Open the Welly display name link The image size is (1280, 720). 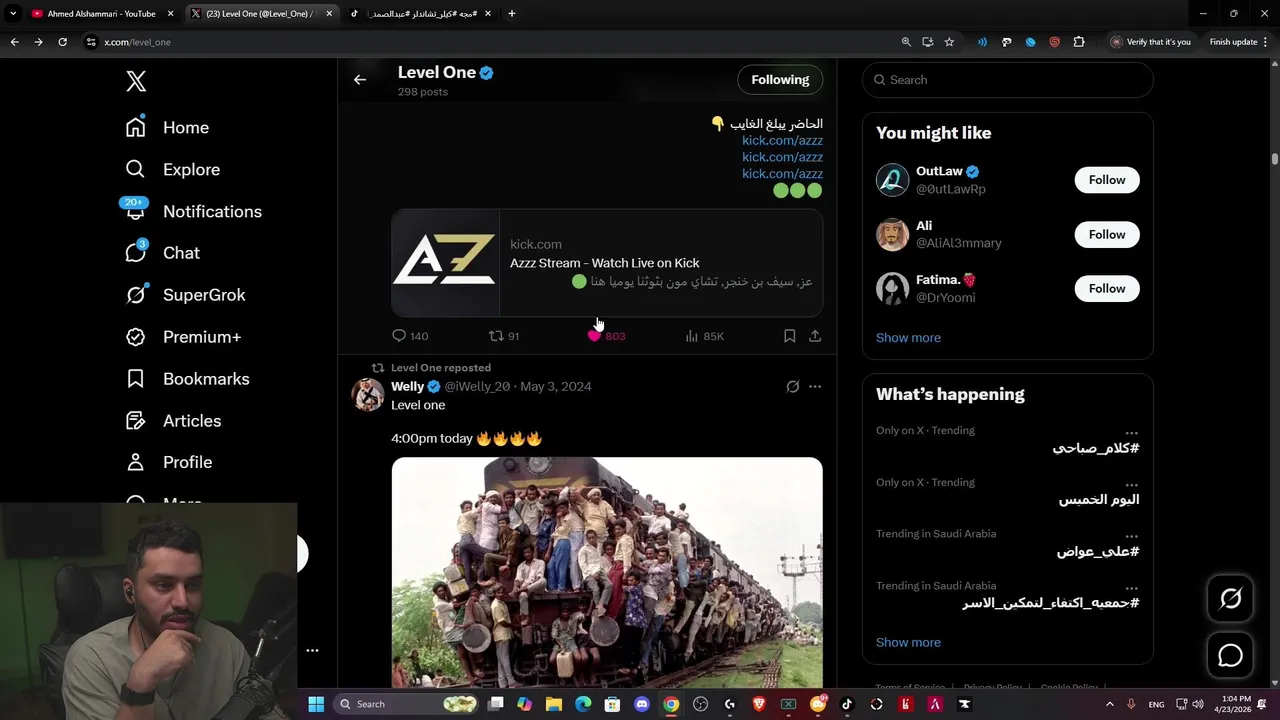point(407,387)
